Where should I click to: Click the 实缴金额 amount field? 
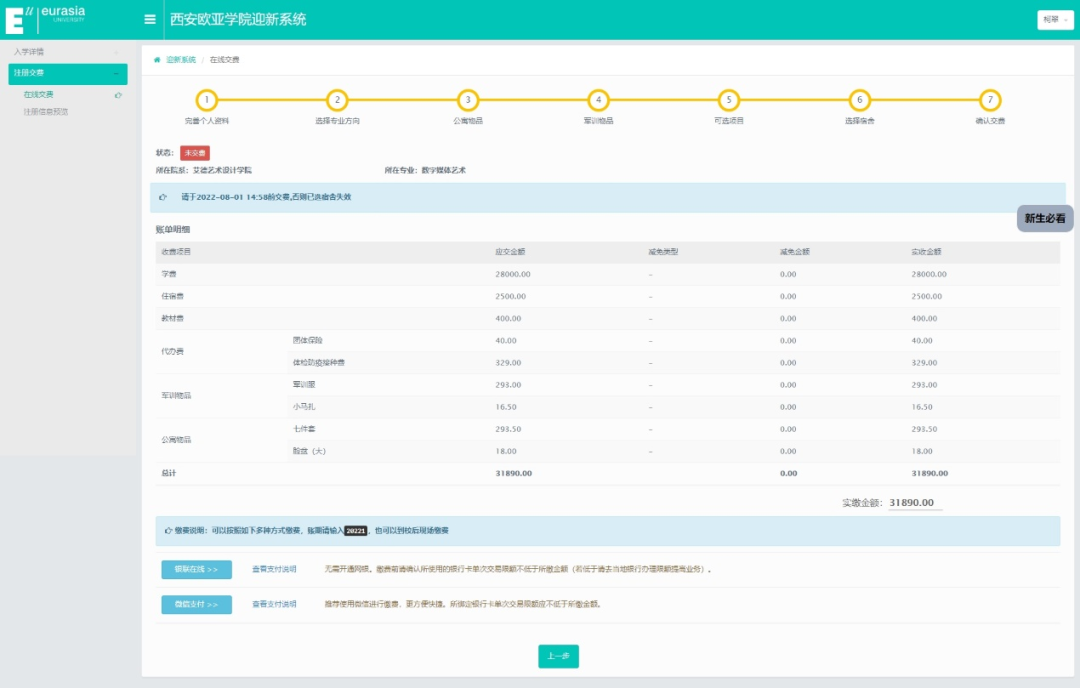pyautogui.click(x=914, y=503)
